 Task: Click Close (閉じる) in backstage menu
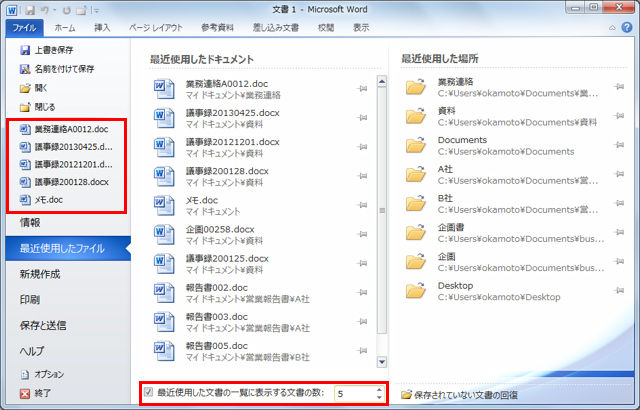(x=37, y=107)
